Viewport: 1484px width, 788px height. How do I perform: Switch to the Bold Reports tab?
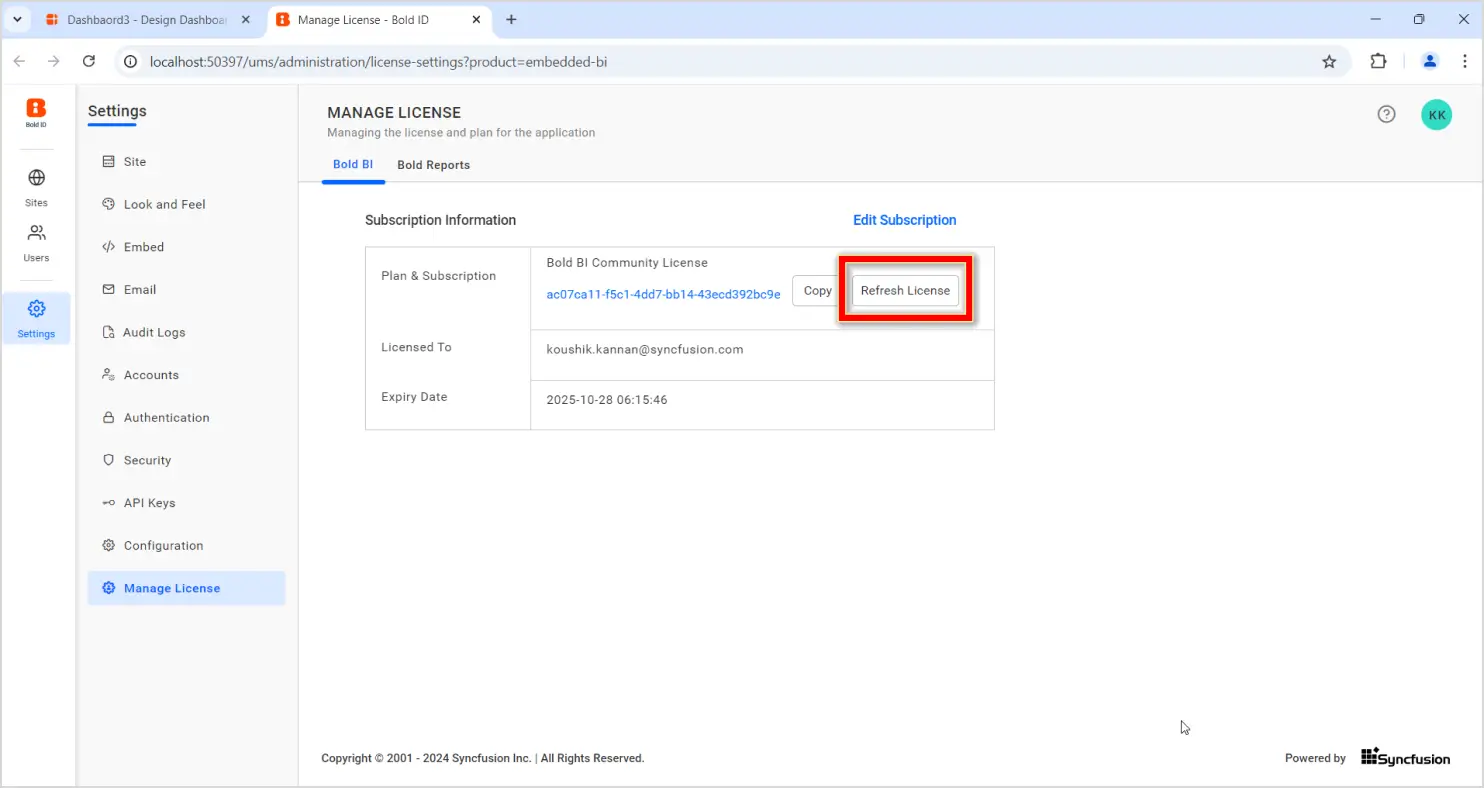click(433, 165)
